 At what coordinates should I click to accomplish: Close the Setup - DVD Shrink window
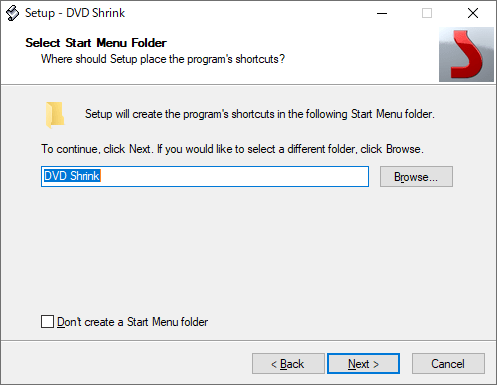473,13
